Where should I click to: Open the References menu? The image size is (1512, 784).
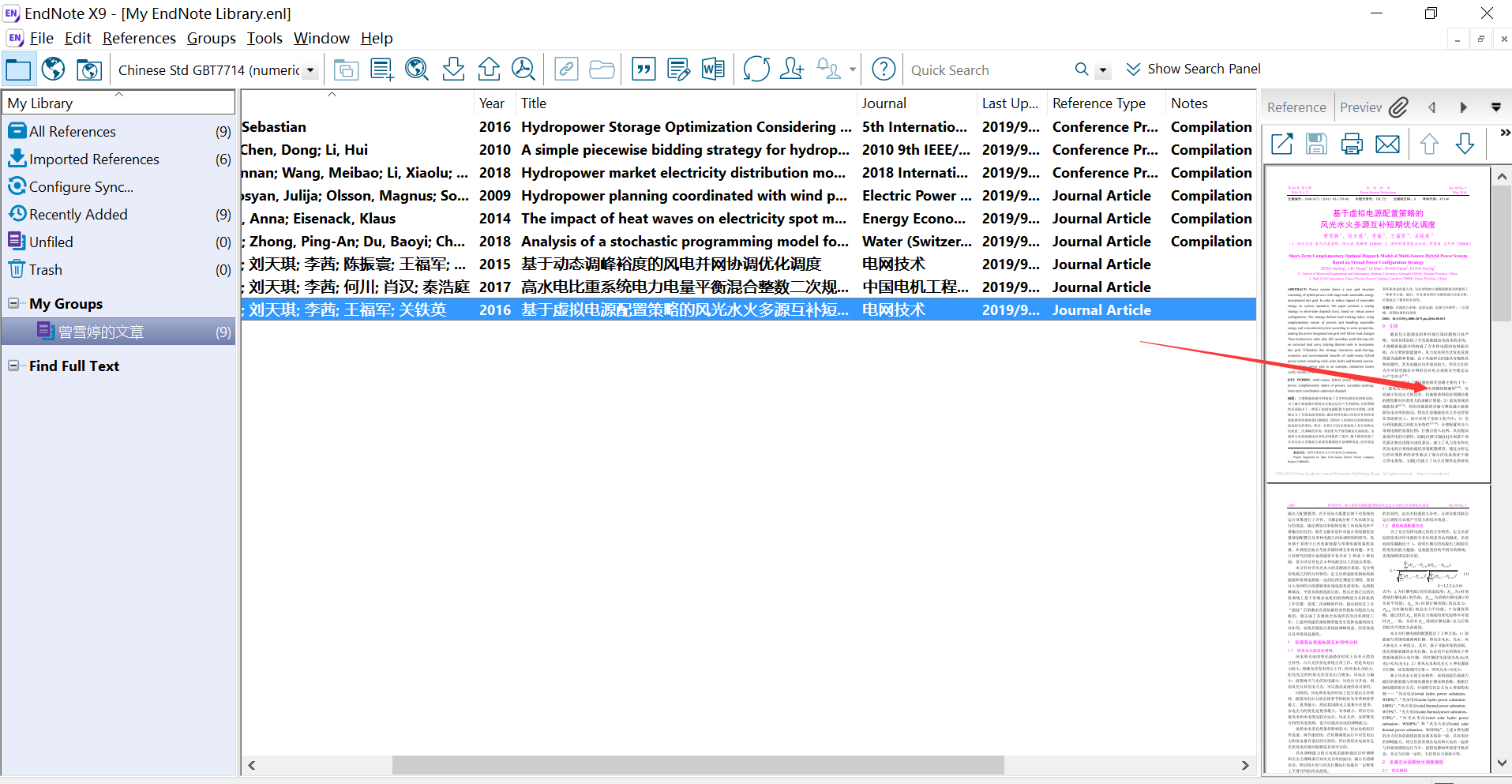[139, 38]
